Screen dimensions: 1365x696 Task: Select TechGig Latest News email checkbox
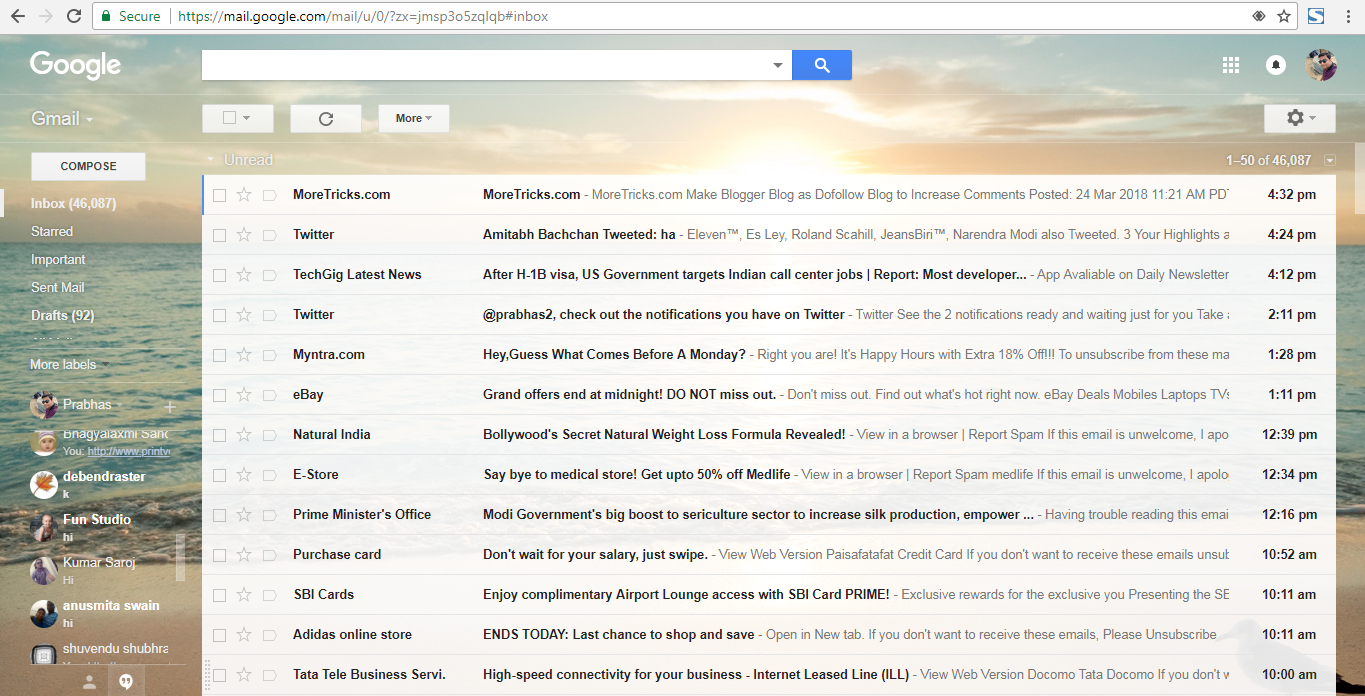[219, 275]
